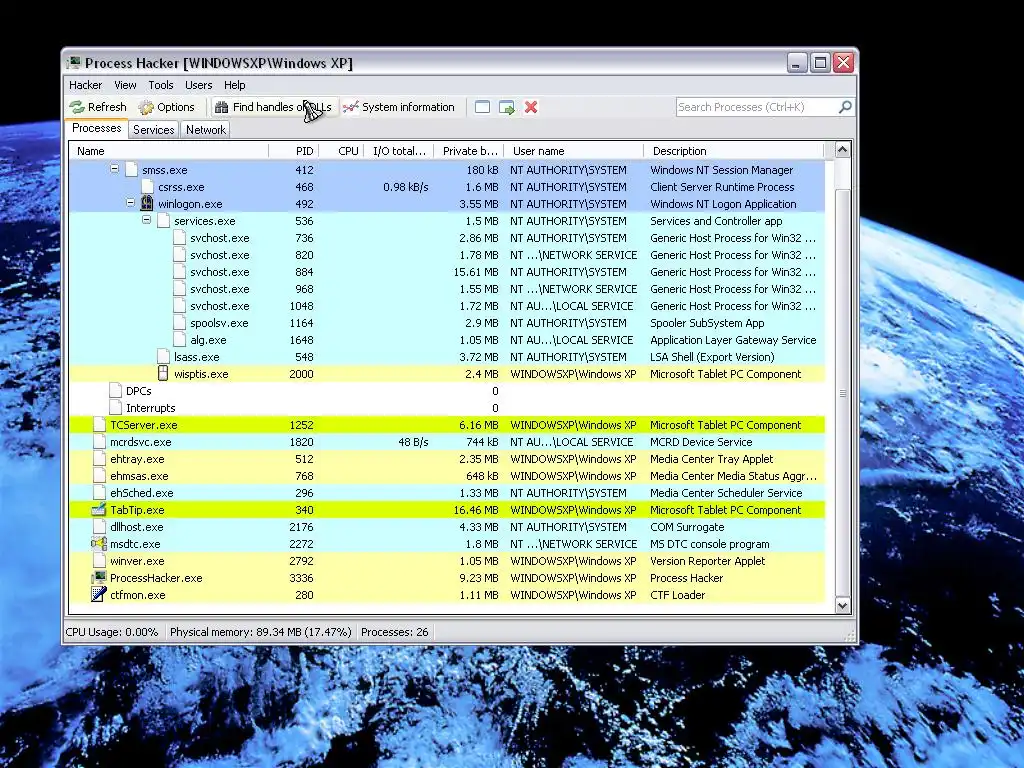The height and width of the screenshot is (768, 1024).
Task: Collapse the winlogon.exe tree node
Action: 130,202
